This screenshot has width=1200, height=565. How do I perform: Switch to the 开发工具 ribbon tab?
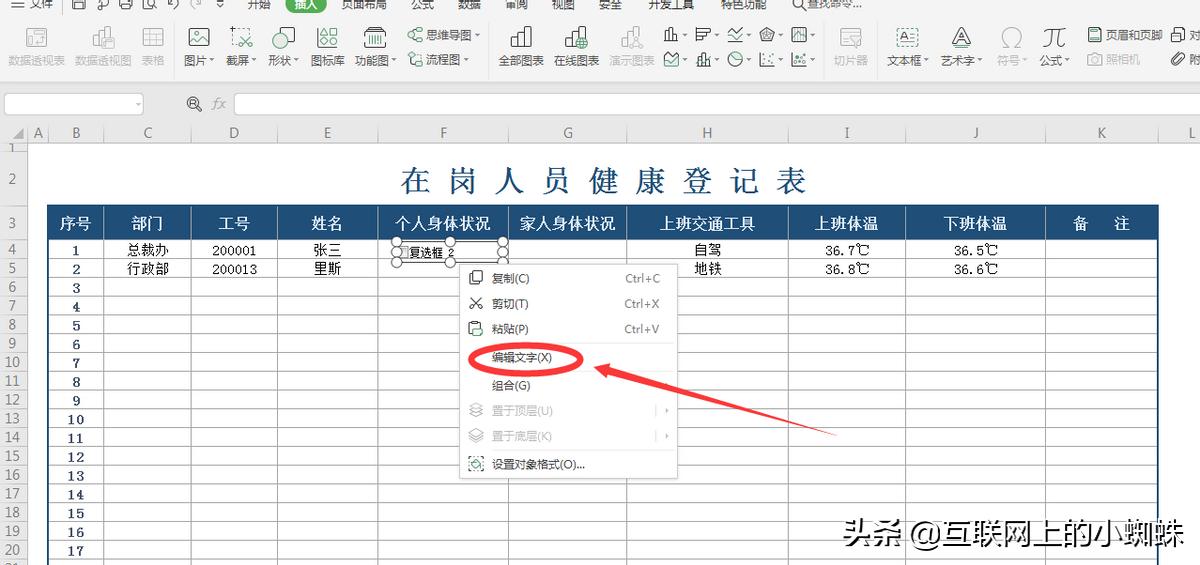point(671,5)
